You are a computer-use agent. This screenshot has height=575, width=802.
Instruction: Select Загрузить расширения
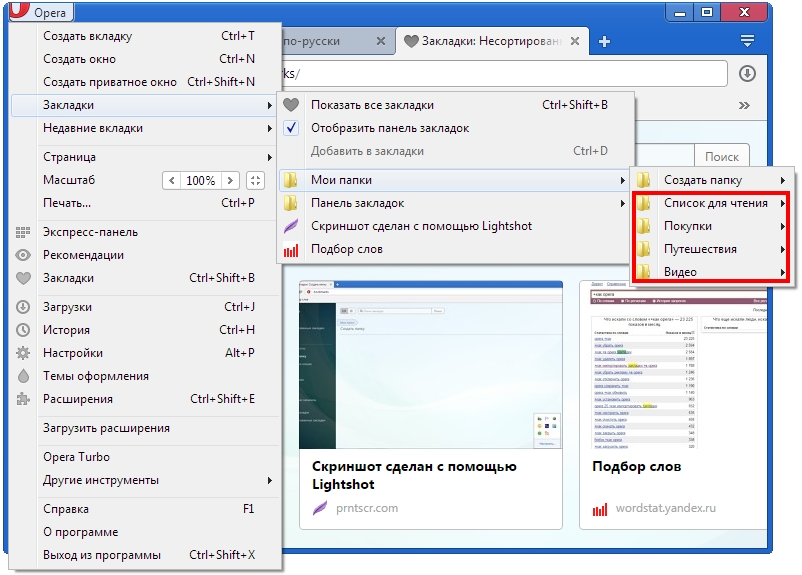click(x=146, y=428)
